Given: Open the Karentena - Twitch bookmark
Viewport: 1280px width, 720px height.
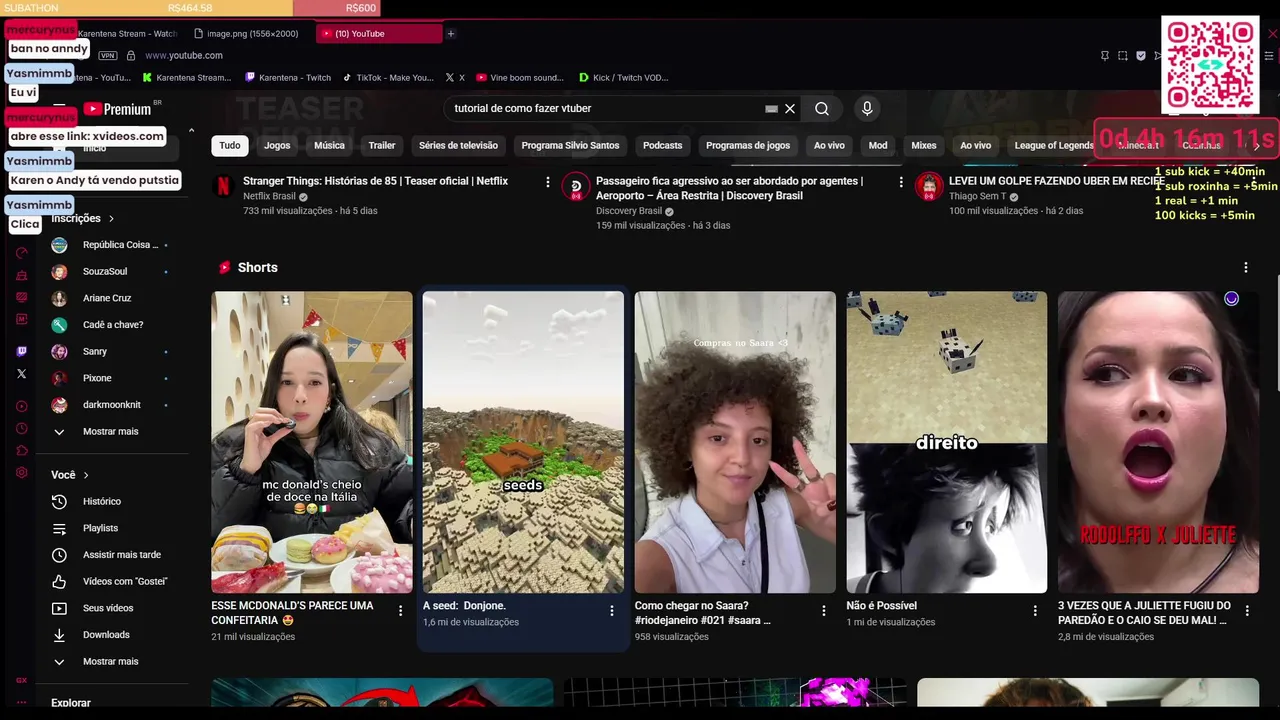Looking at the screenshot, I should [289, 78].
